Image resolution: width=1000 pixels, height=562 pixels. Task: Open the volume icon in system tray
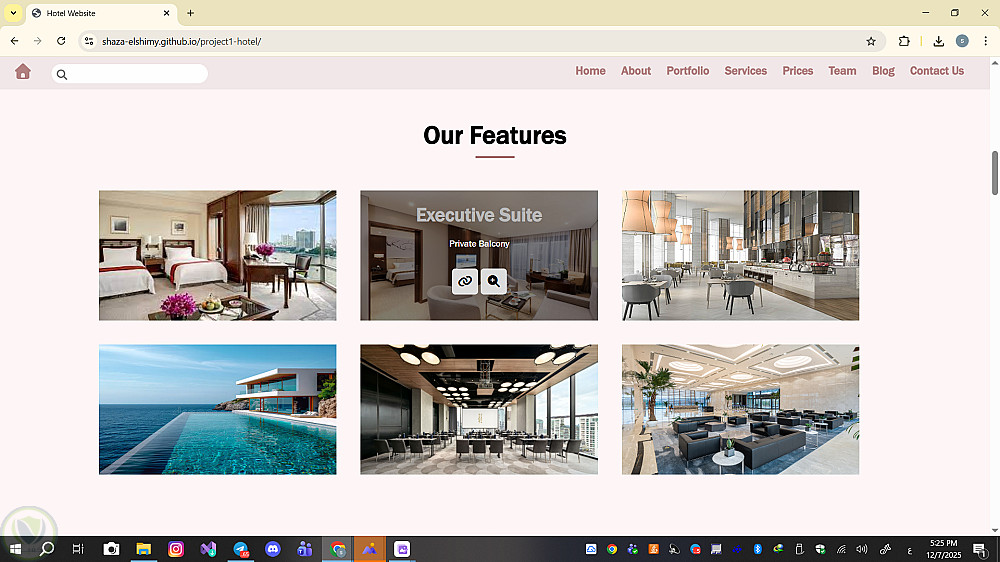[862, 549]
